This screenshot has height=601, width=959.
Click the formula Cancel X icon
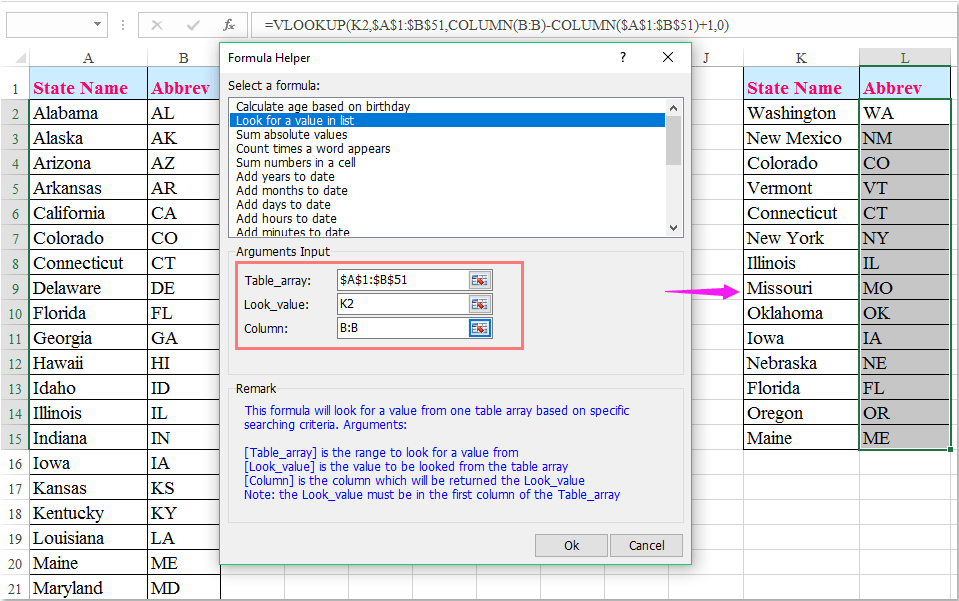pos(155,24)
